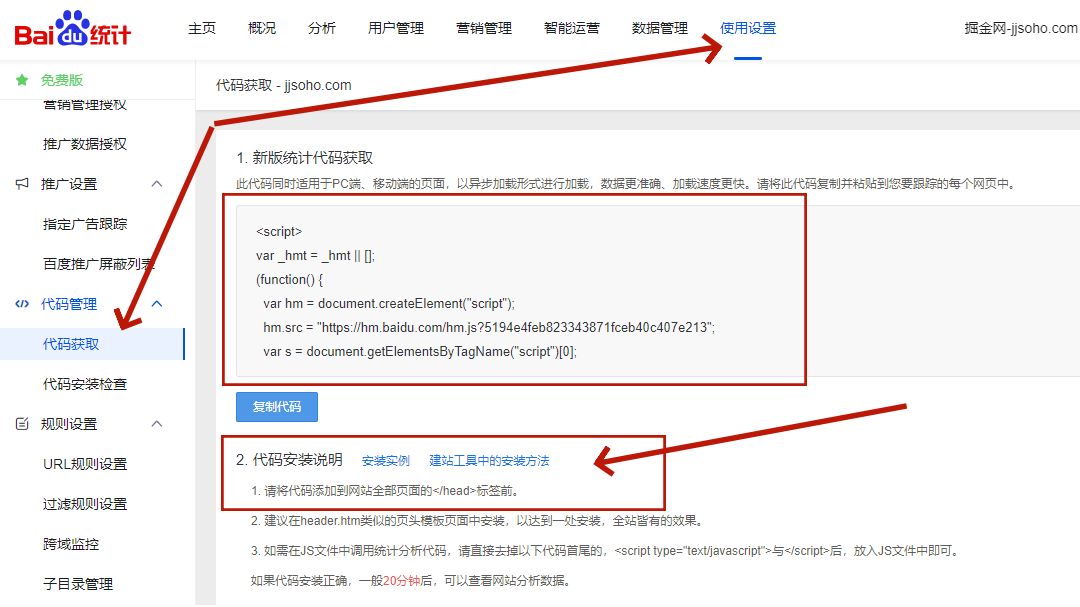Select the 智能运营 tab
The width and height of the screenshot is (1080, 607).
[572, 28]
